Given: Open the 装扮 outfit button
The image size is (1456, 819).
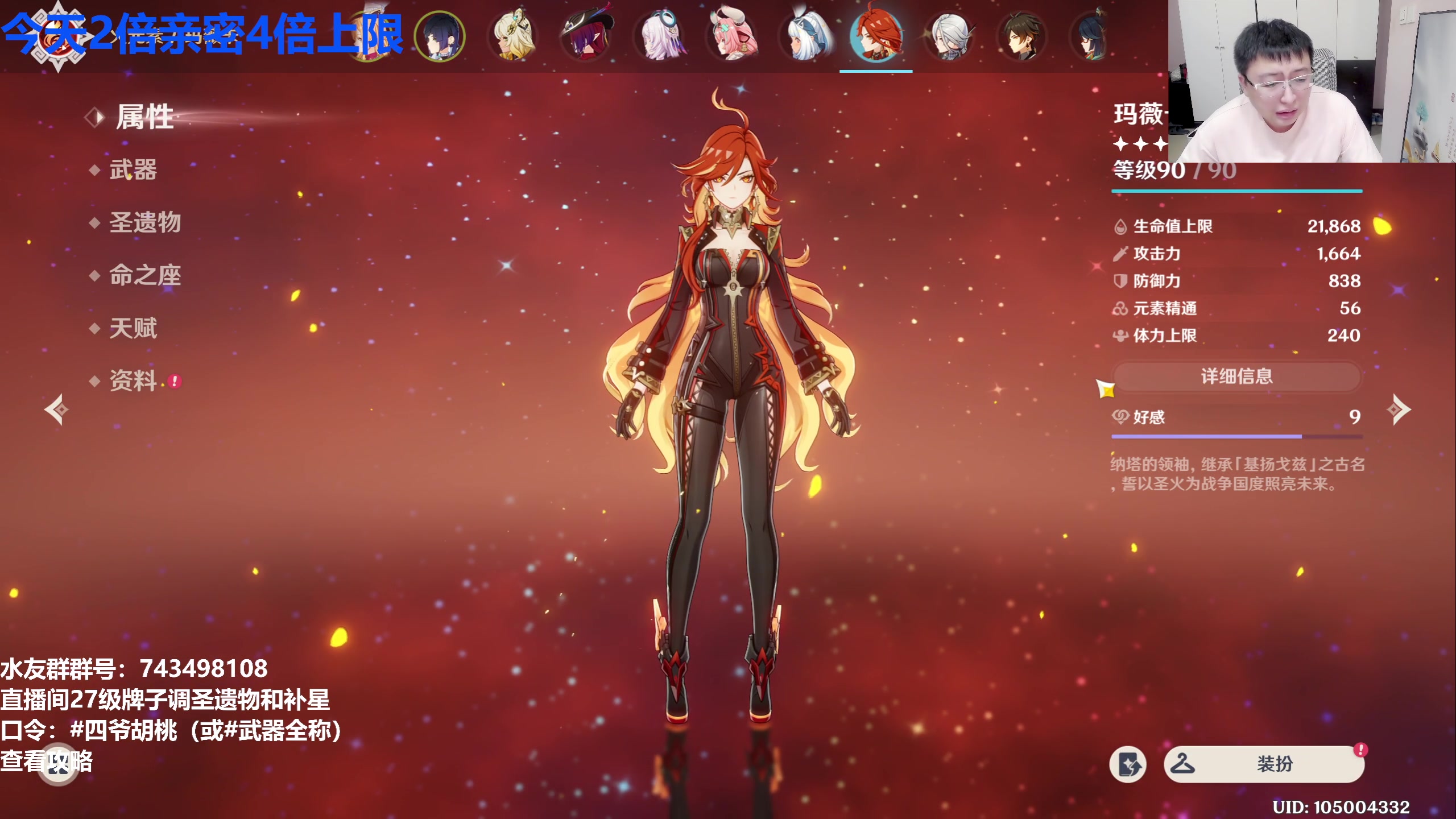Looking at the screenshot, I should [1264, 764].
